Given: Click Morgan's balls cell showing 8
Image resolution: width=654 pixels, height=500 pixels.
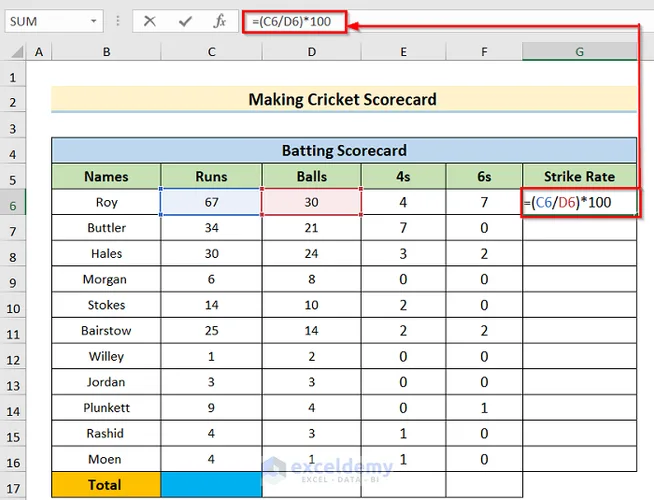Looking at the screenshot, I should [312, 279].
